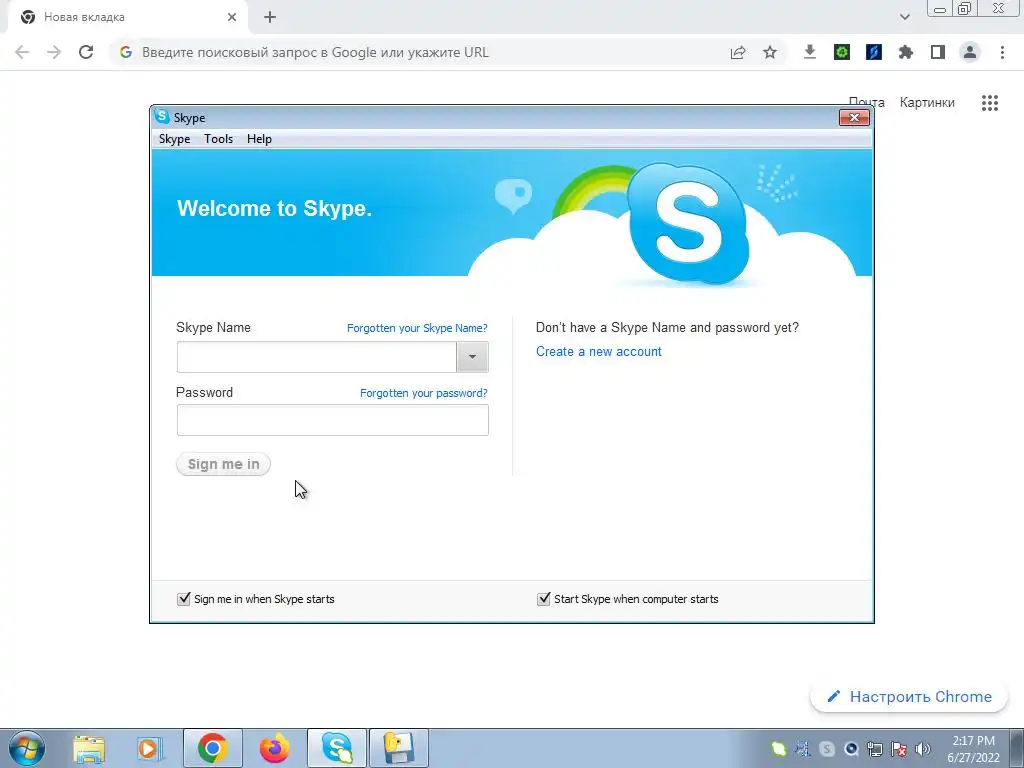Click Настроить Chrome button
Screen dimensions: 1024x768
coord(910,697)
